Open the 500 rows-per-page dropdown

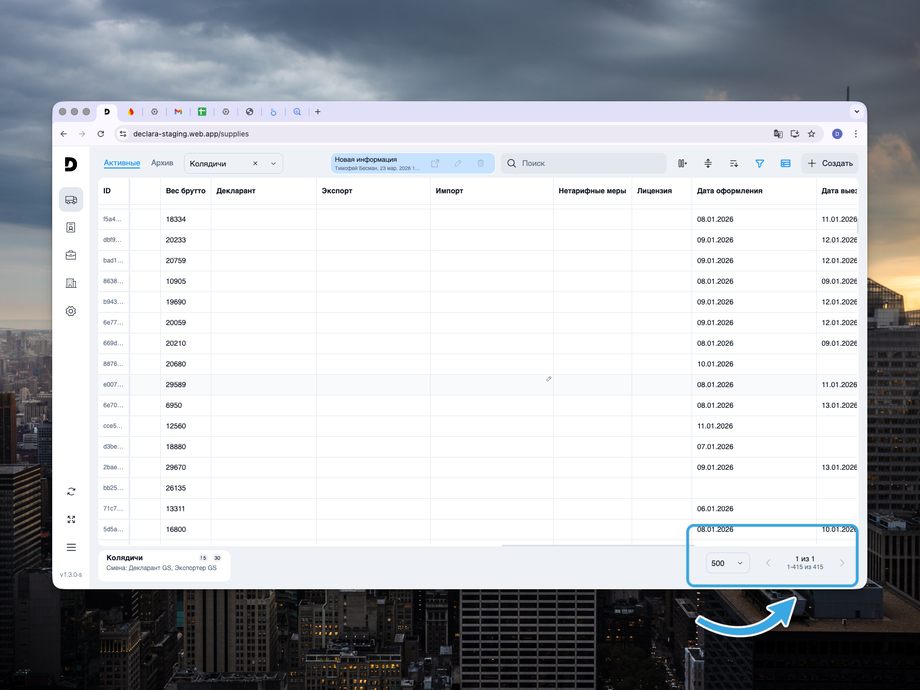pyautogui.click(x=727, y=563)
